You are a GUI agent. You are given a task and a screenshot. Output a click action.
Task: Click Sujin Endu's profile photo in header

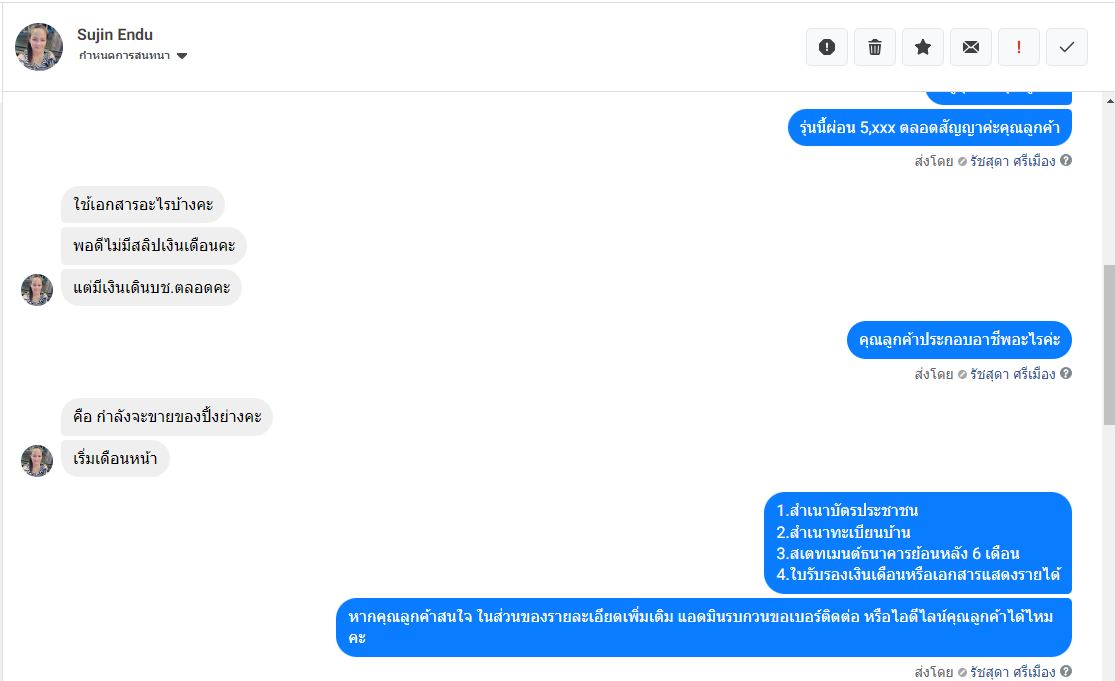point(38,47)
